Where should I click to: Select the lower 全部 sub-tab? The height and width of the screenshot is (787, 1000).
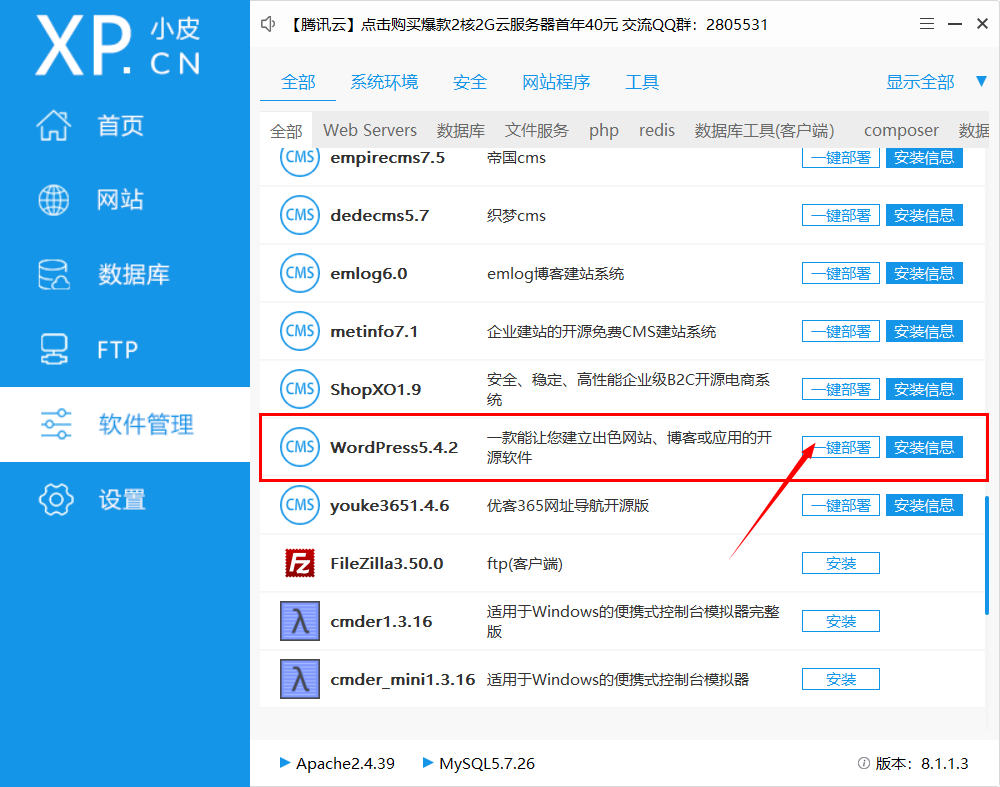(286, 131)
